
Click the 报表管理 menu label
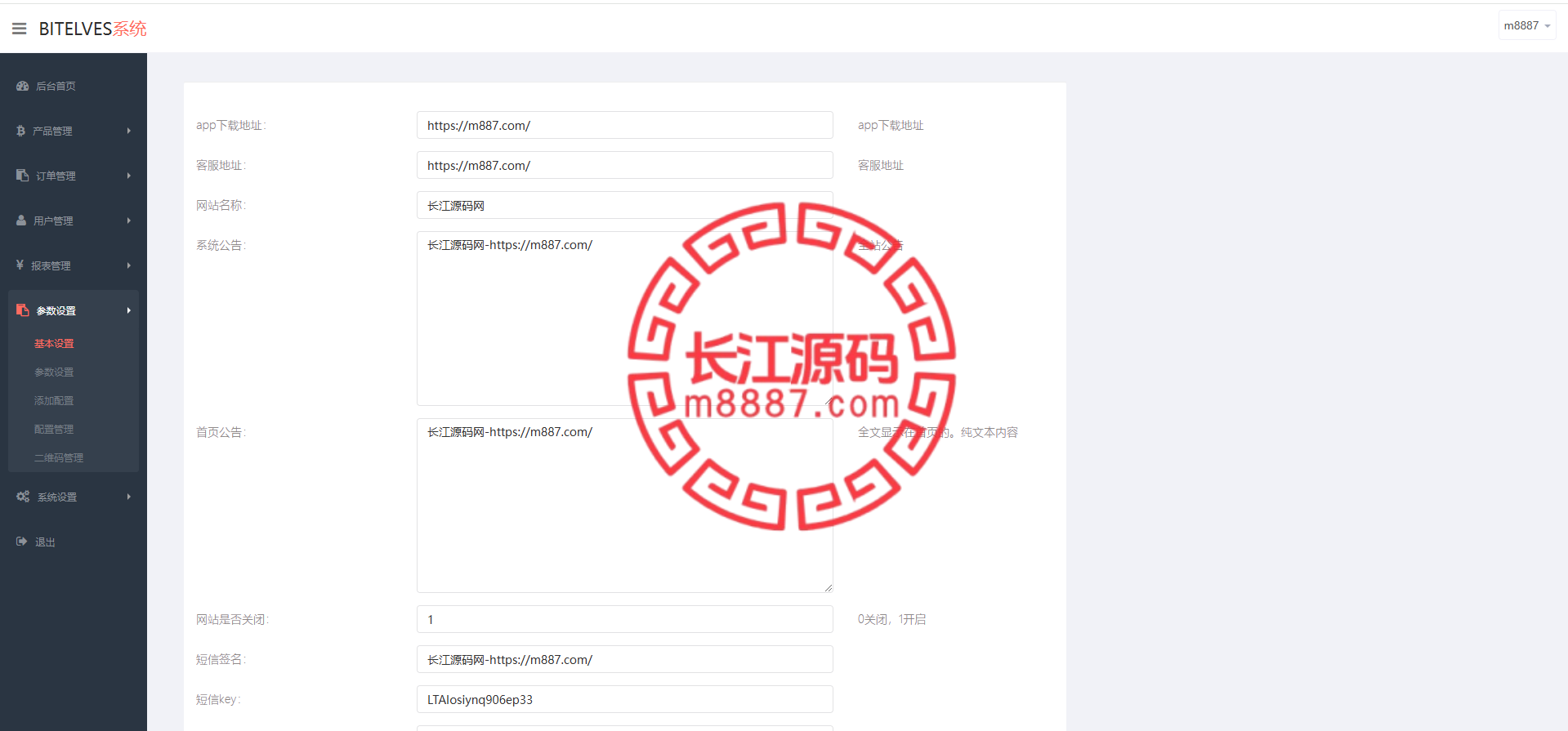(51, 265)
